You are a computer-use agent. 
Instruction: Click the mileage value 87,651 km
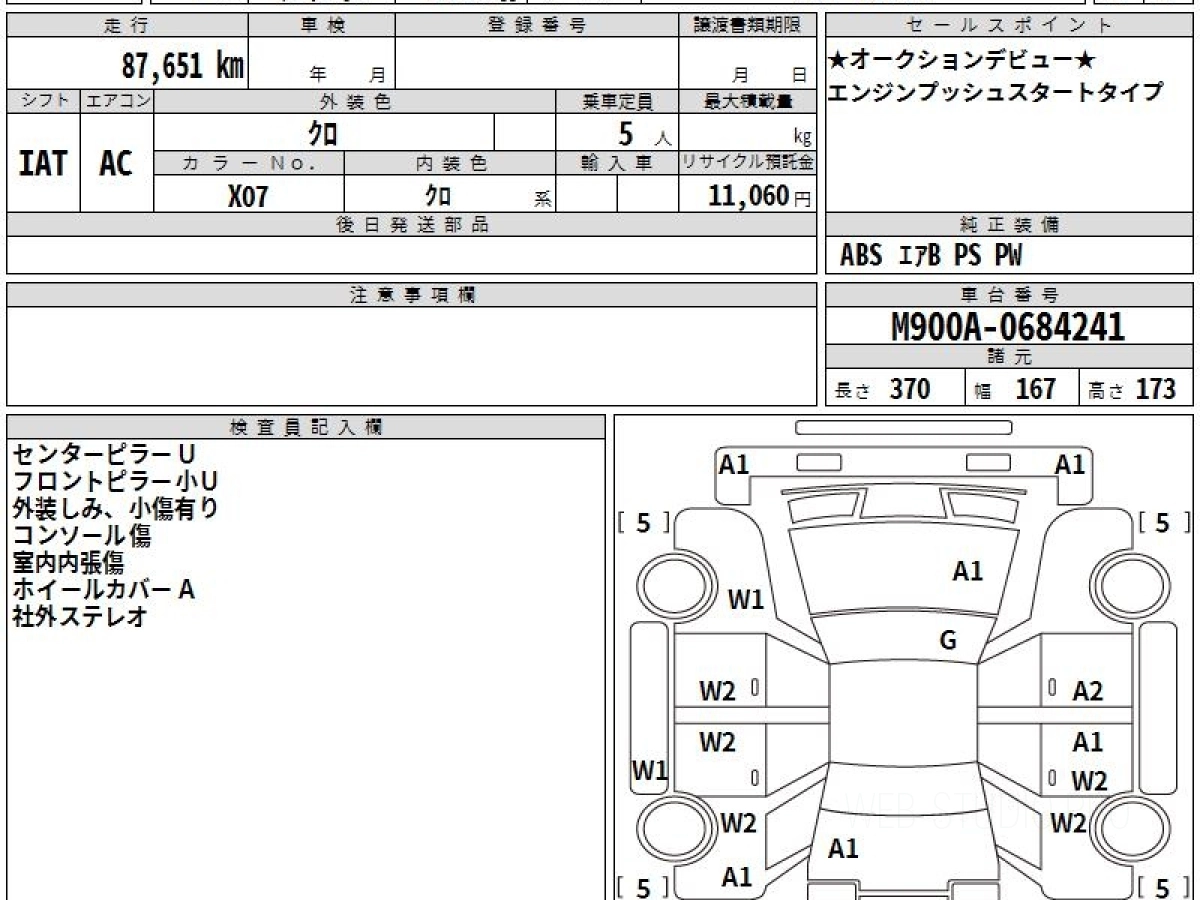click(x=182, y=67)
